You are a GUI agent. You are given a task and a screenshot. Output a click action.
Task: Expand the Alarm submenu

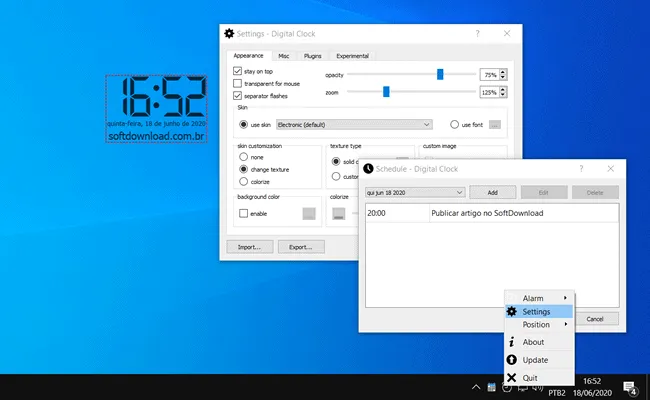[539, 298]
